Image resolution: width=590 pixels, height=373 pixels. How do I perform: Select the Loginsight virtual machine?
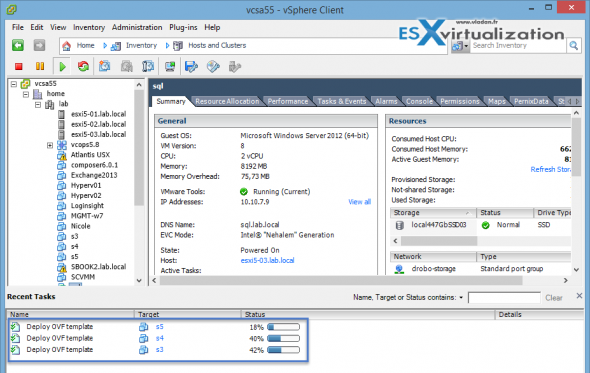point(87,206)
